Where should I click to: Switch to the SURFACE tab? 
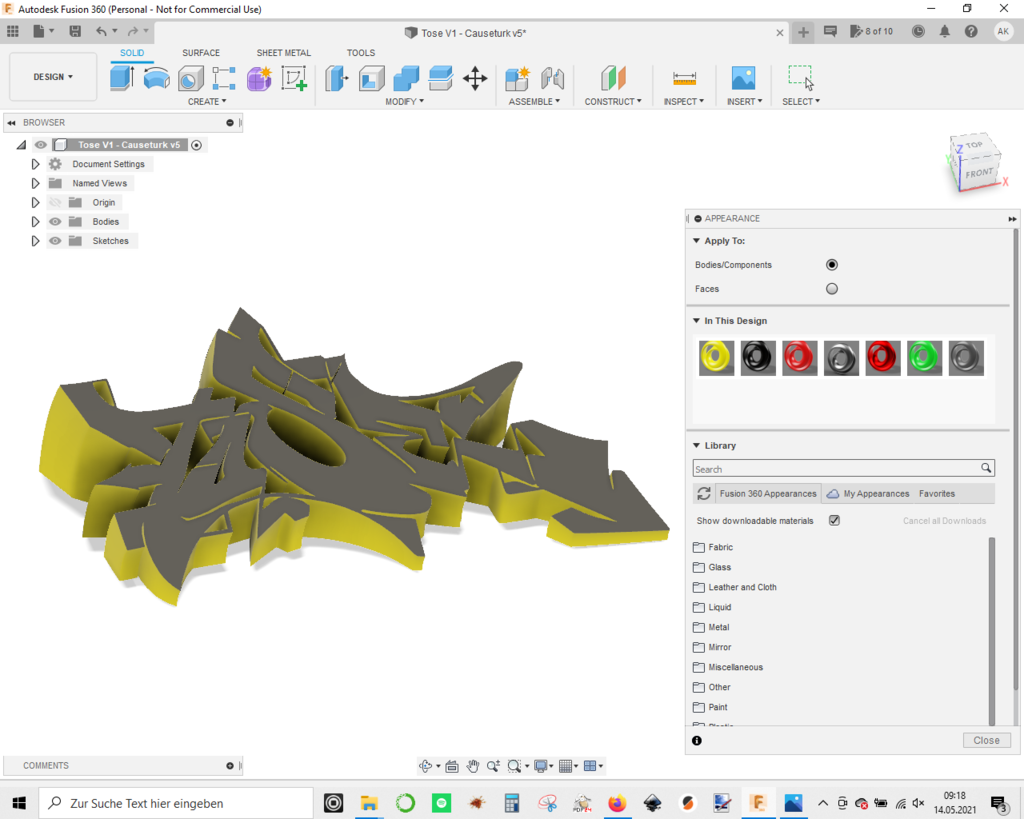[x=201, y=53]
